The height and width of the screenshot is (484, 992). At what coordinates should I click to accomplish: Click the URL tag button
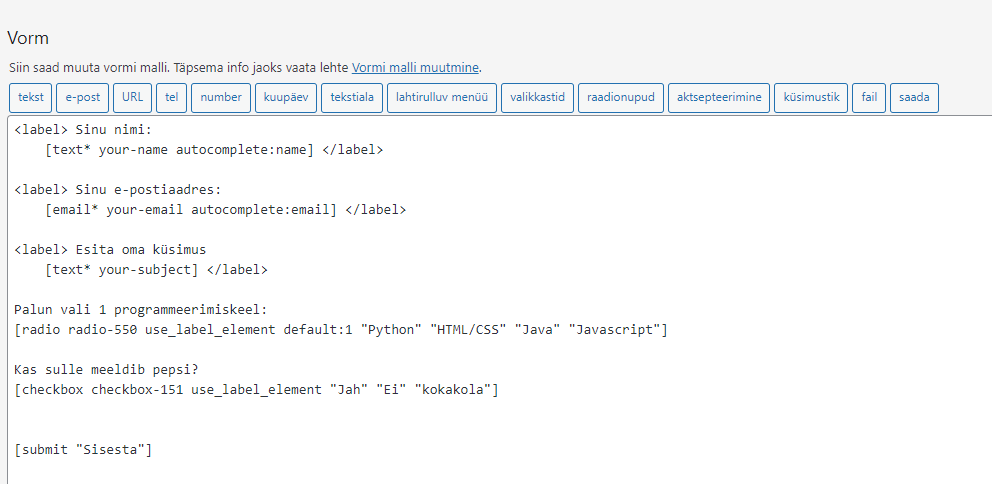click(x=132, y=97)
